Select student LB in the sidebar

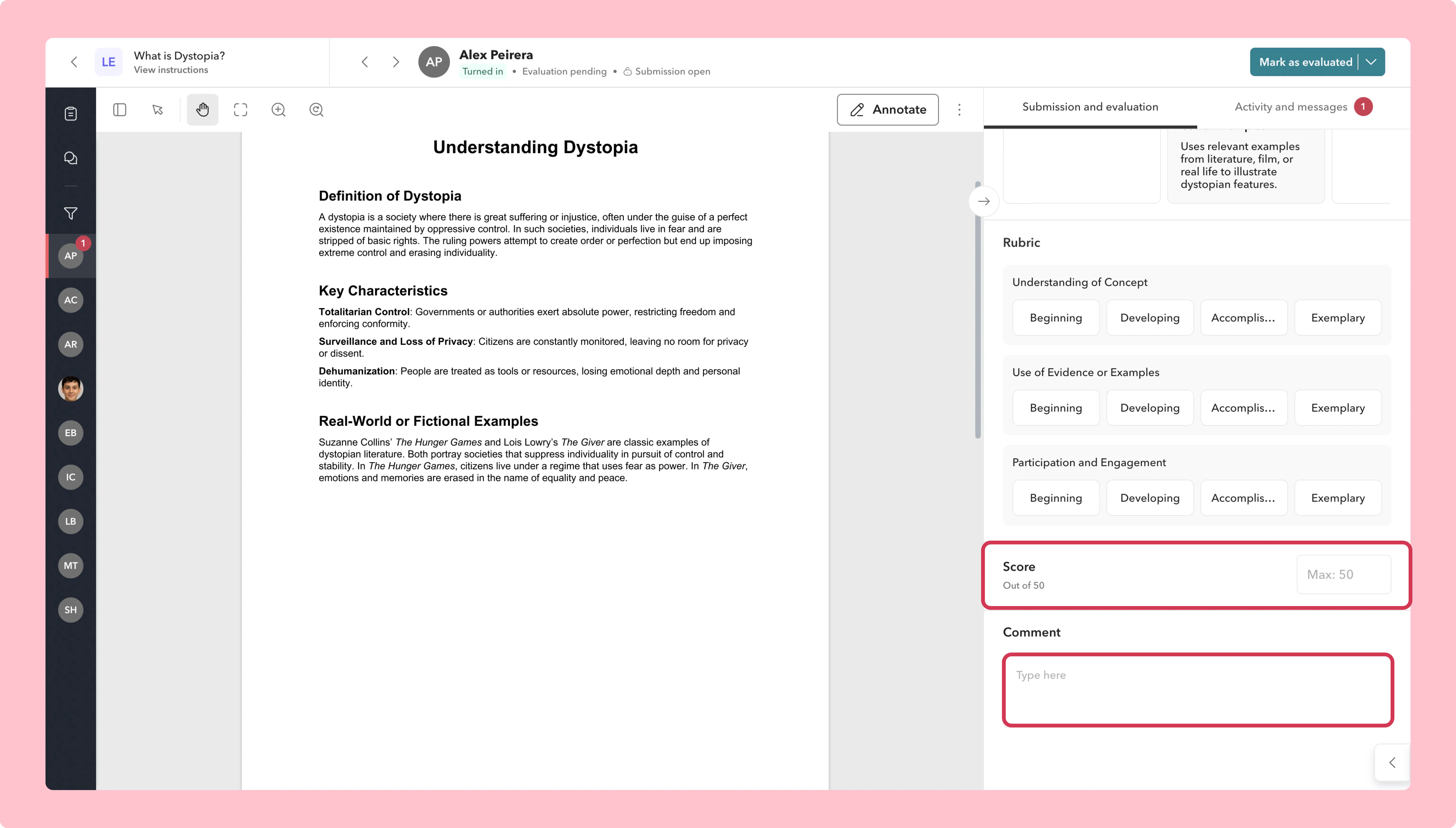(x=70, y=521)
